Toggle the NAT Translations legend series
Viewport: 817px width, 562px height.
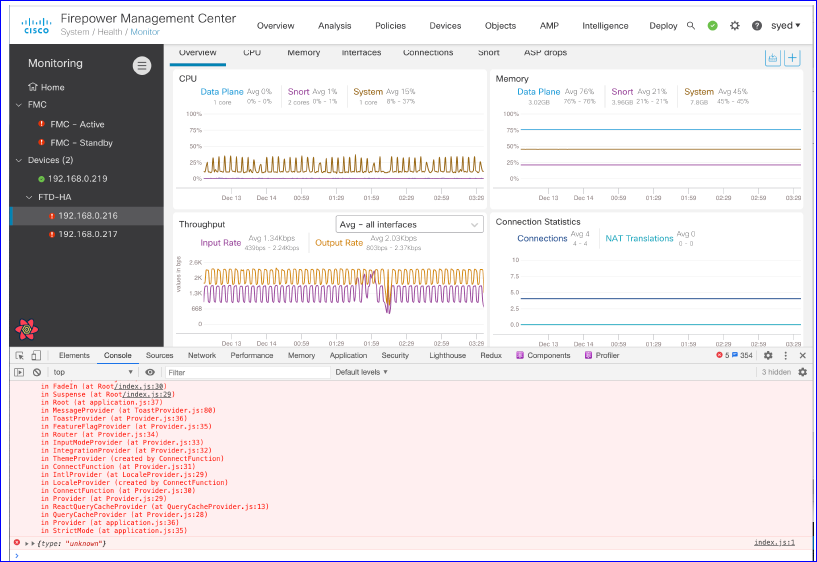tap(639, 239)
